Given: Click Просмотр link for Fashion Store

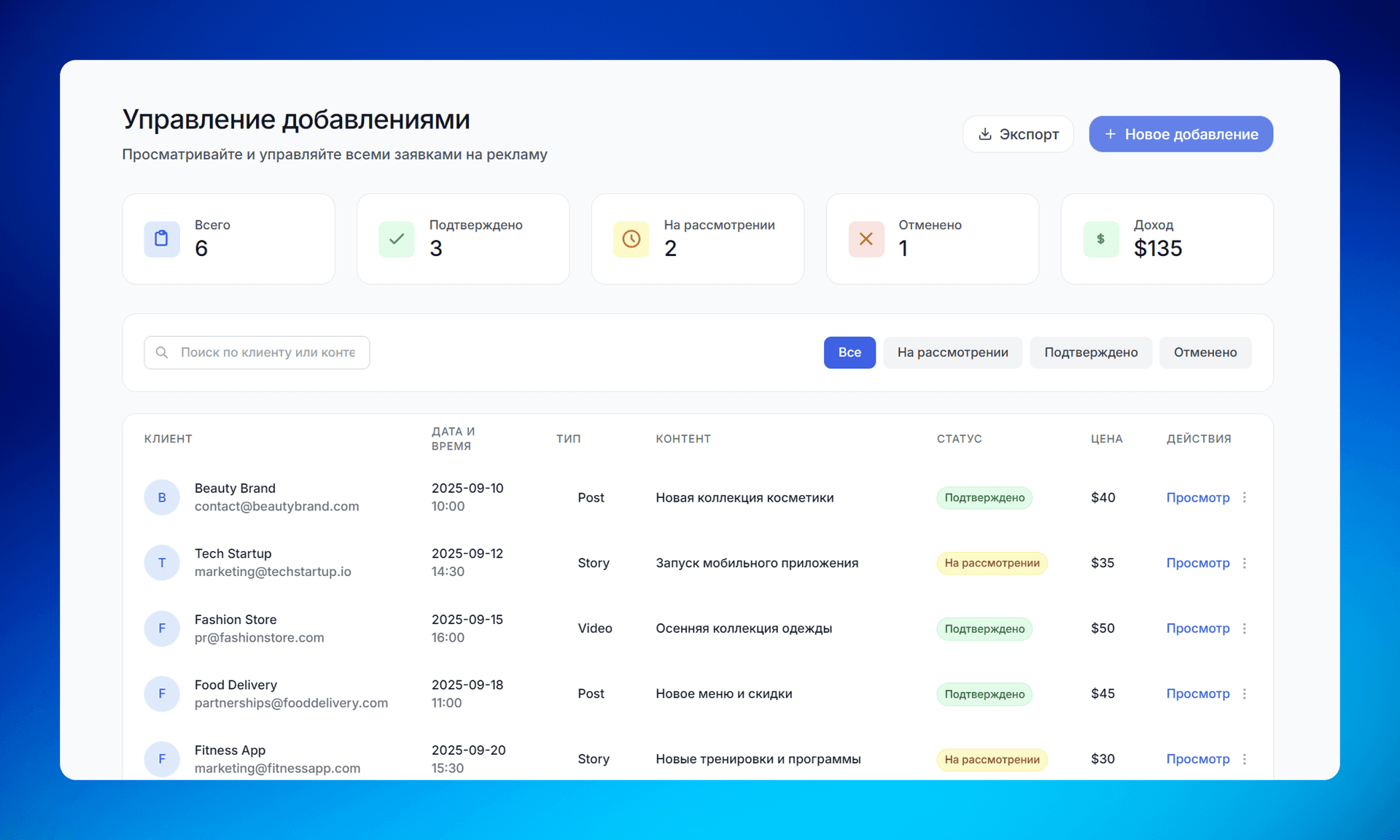Looking at the screenshot, I should (x=1197, y=629).
